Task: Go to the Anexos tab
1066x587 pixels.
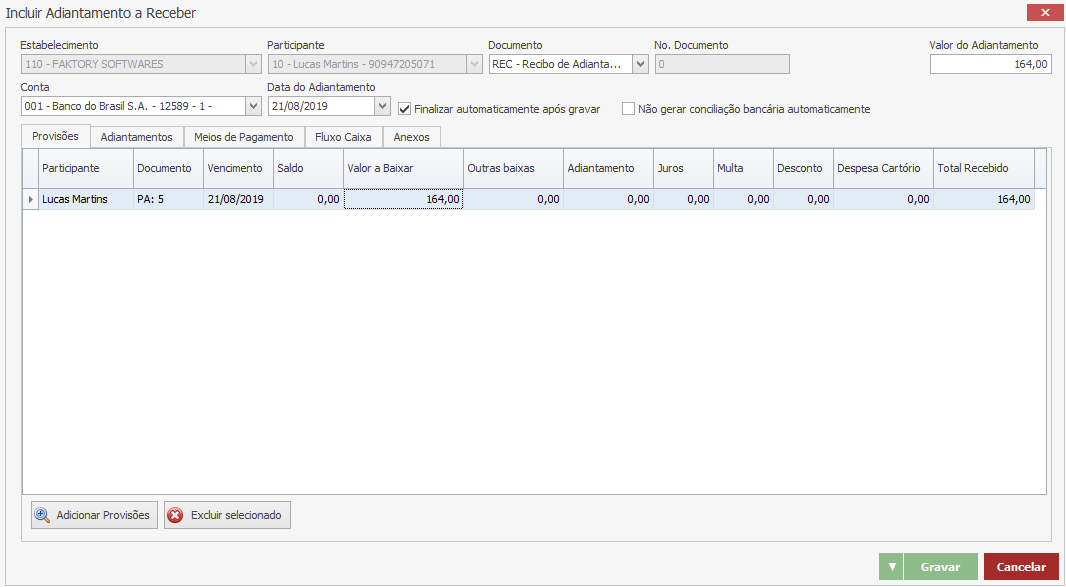Action: (411, 137)
